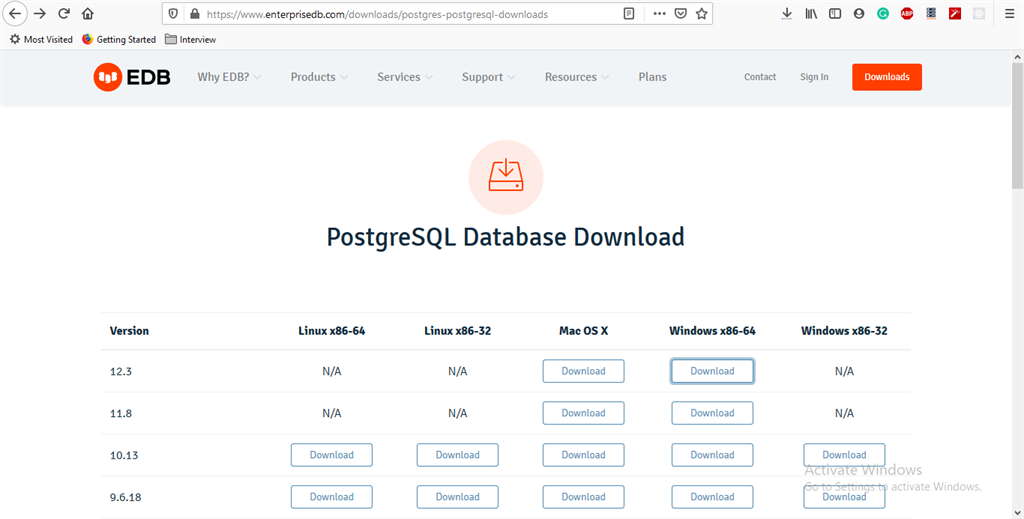Open the Firefox hamburger menu
Viewport: 1024px width, 519px height.
pyautogui.click(x=1007, y=14)
